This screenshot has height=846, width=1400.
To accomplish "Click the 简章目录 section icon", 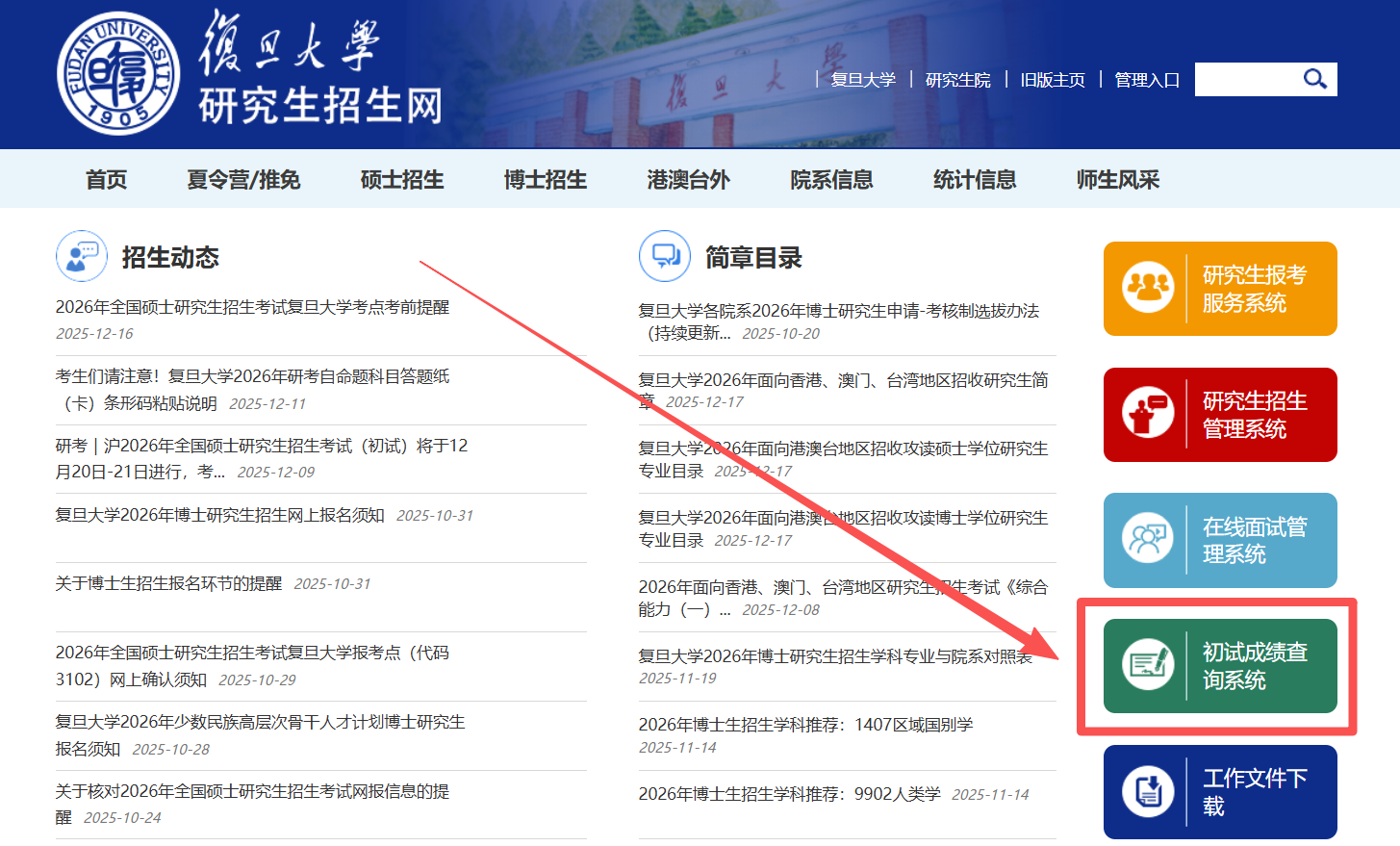I will pyautogui.click(x=664, y=256).
